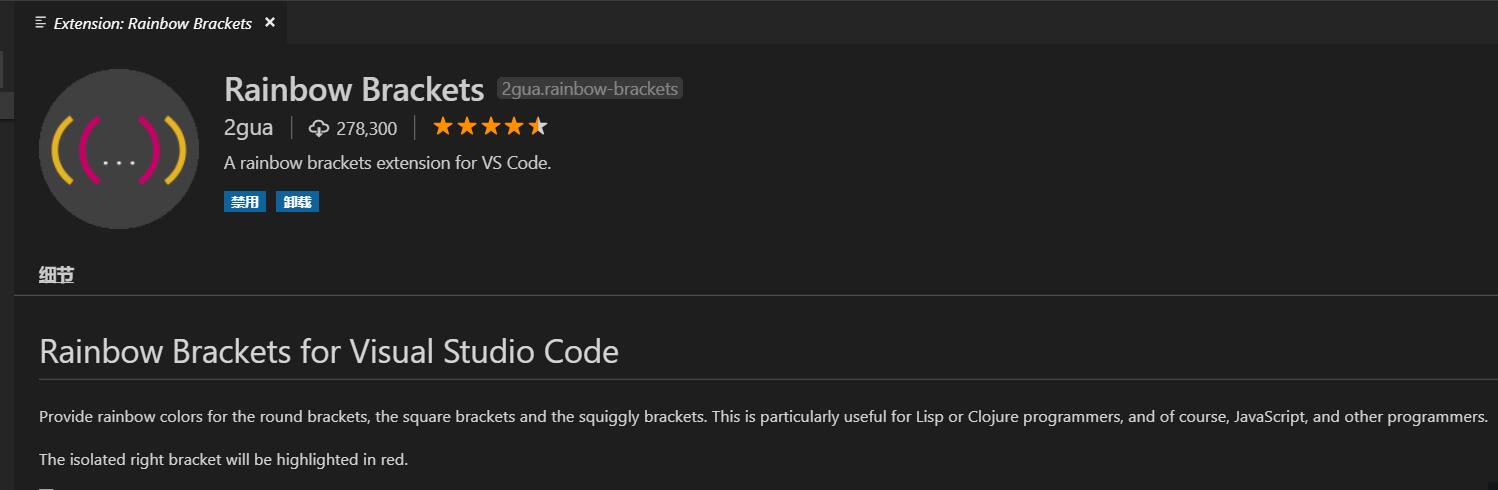Click the third orange rating star

pyautogui.click(x=490, y=127)
